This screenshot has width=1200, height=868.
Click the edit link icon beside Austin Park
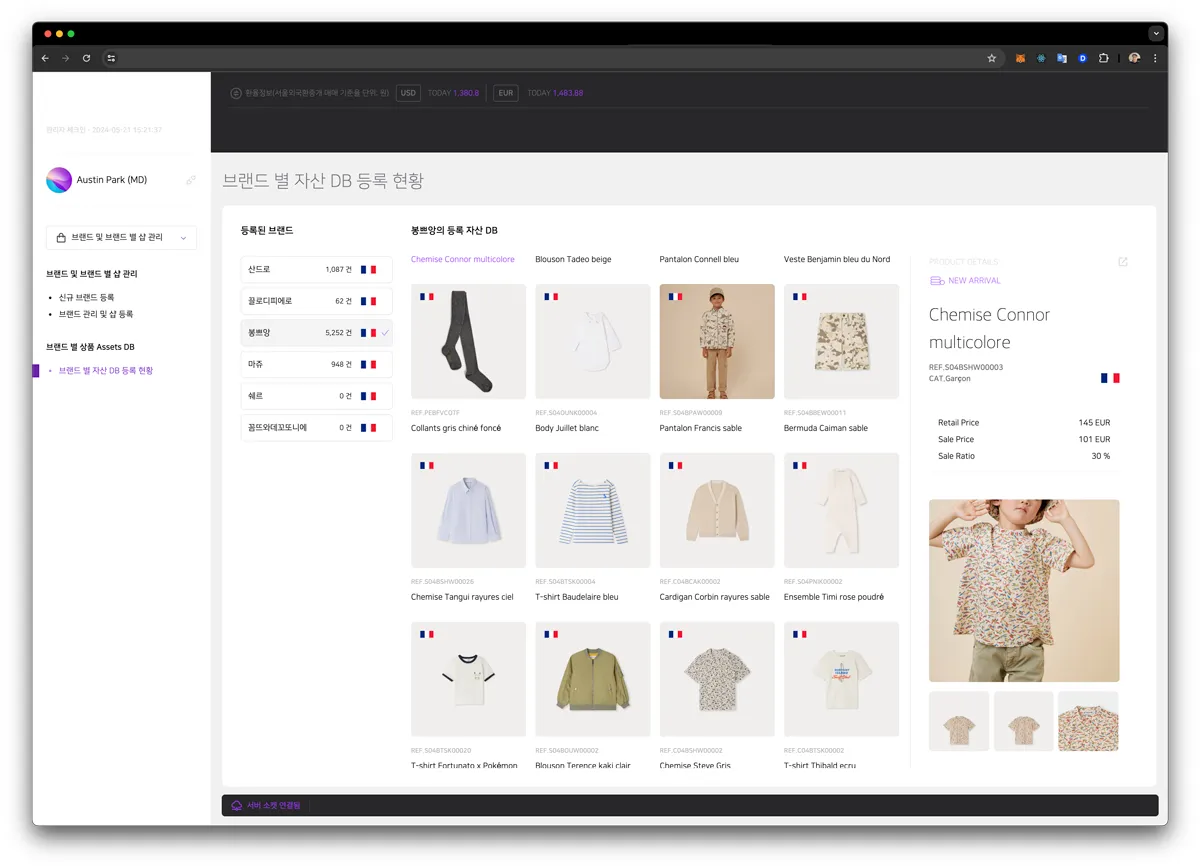coord(191,180)
